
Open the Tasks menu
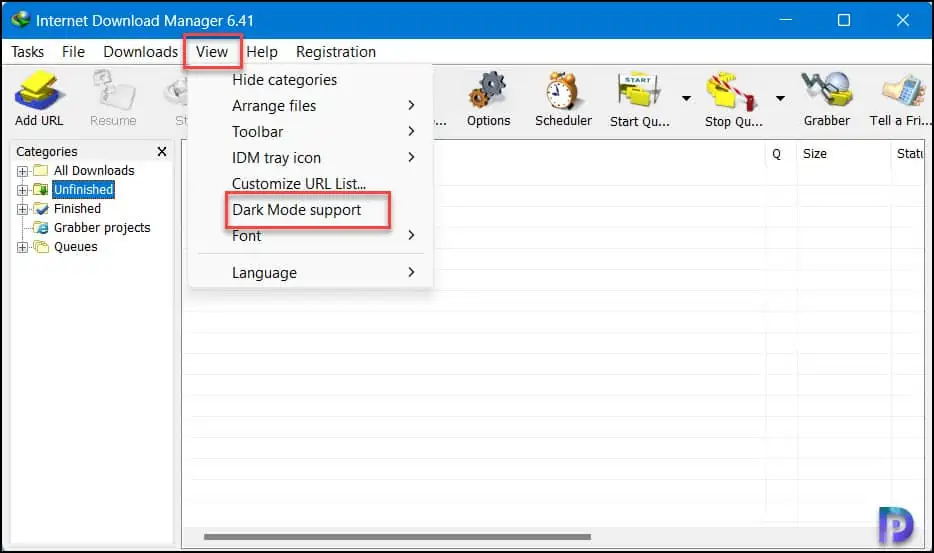pos(27,52)
